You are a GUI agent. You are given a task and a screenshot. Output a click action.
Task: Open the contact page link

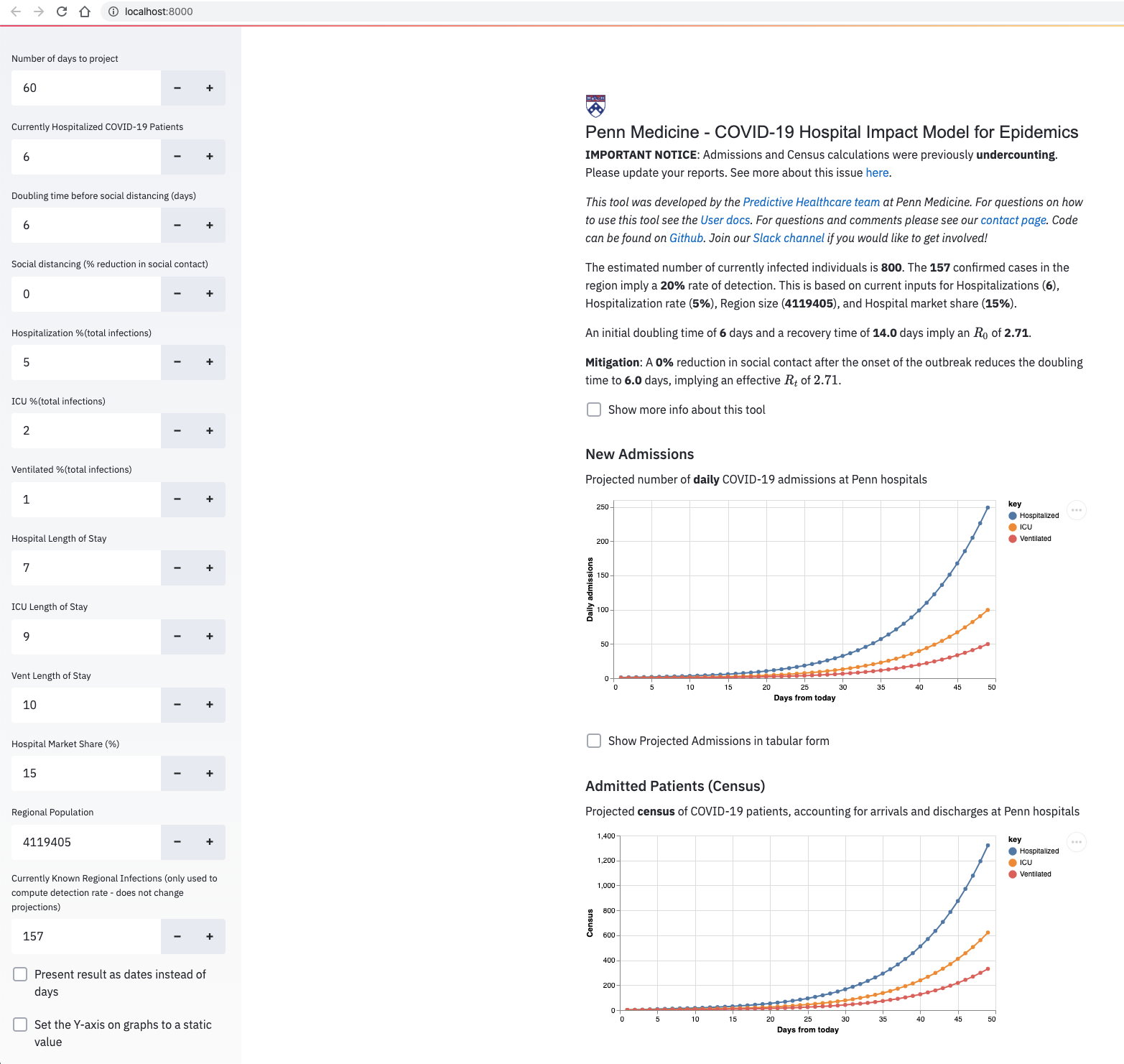coord(1013,220)
